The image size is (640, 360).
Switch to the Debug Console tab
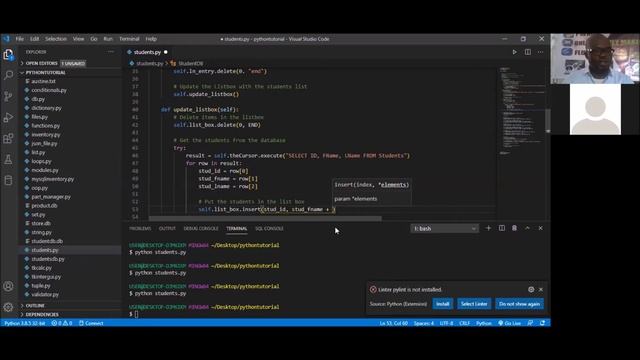(x=201, y=229)
